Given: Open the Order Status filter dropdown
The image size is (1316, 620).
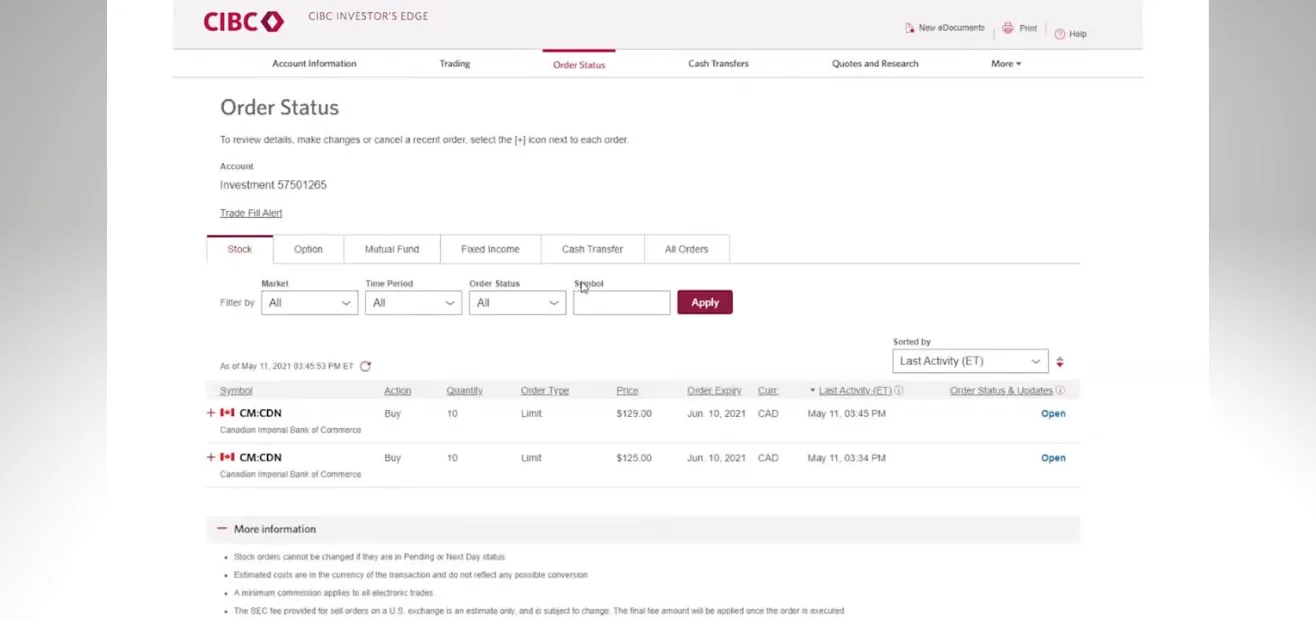Looking at the screenshot, I should [x=517, y=303].
